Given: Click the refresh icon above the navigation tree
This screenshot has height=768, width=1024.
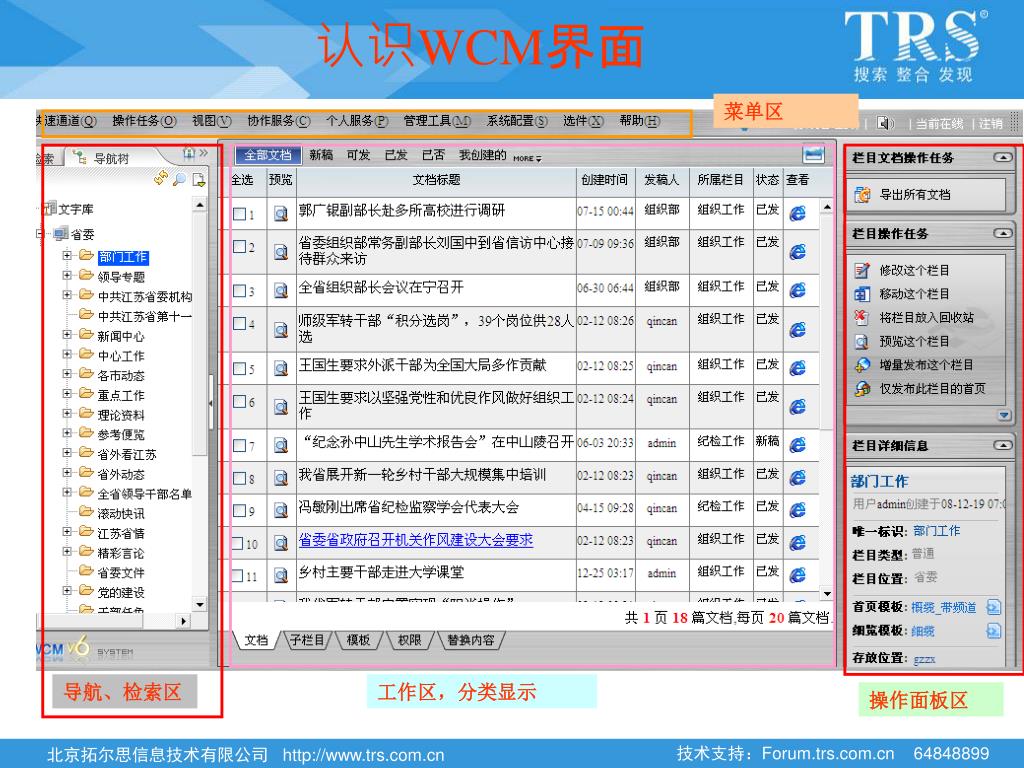Looking at the screenshot, I should pos(161,178).
